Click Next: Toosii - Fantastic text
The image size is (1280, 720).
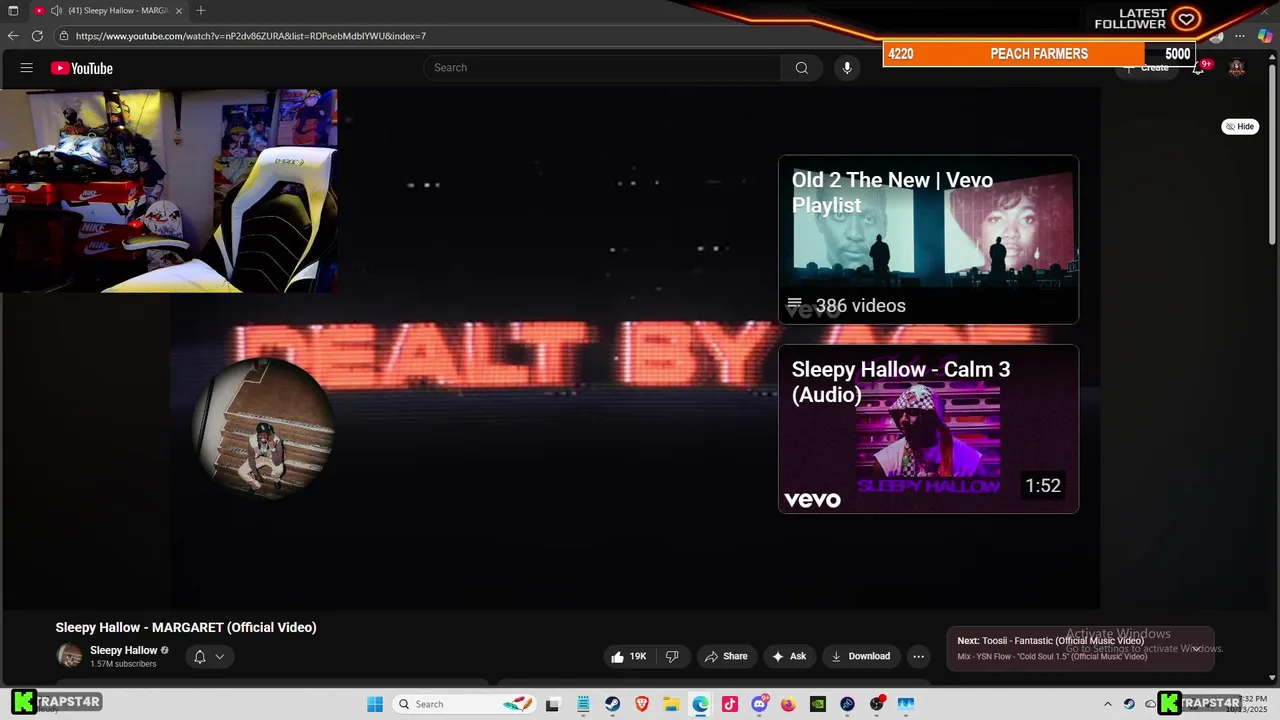(1050, 641)
